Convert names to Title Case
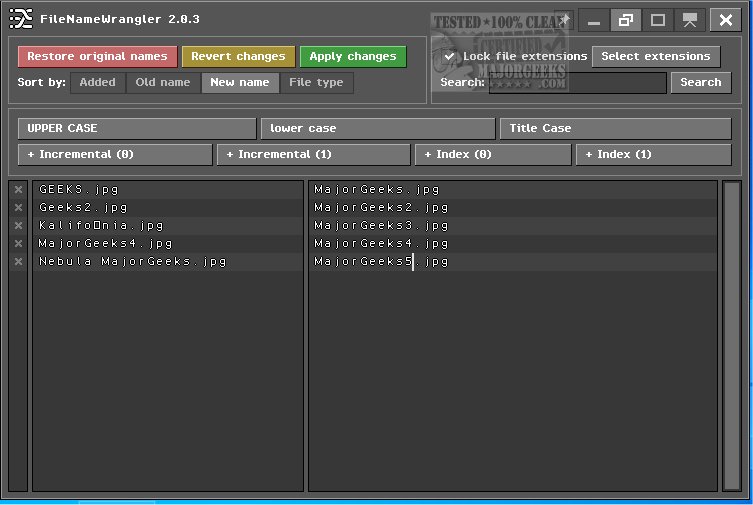The image size is (753, 505). tap(615, 129)
